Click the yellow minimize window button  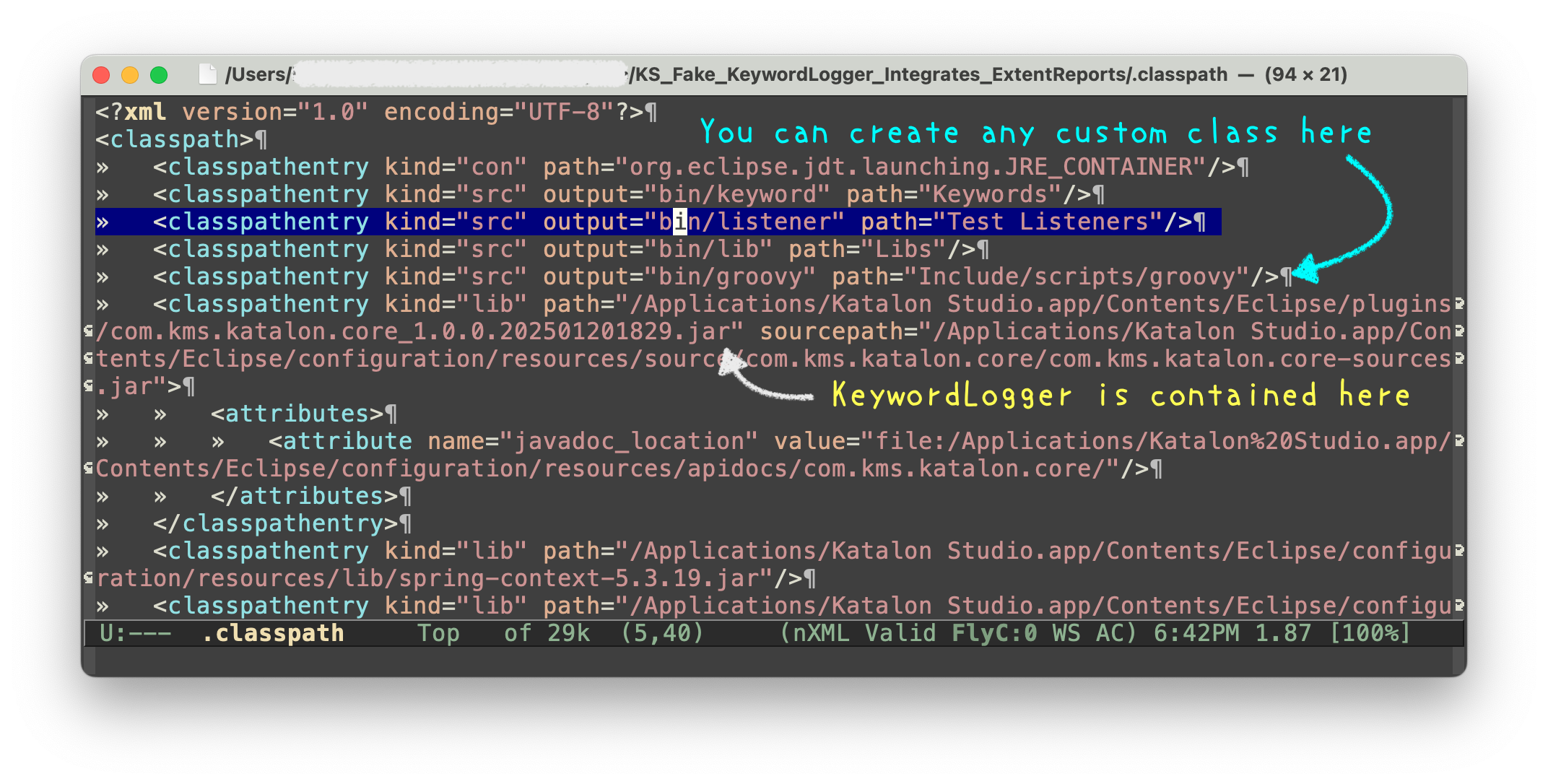[130, 75]
